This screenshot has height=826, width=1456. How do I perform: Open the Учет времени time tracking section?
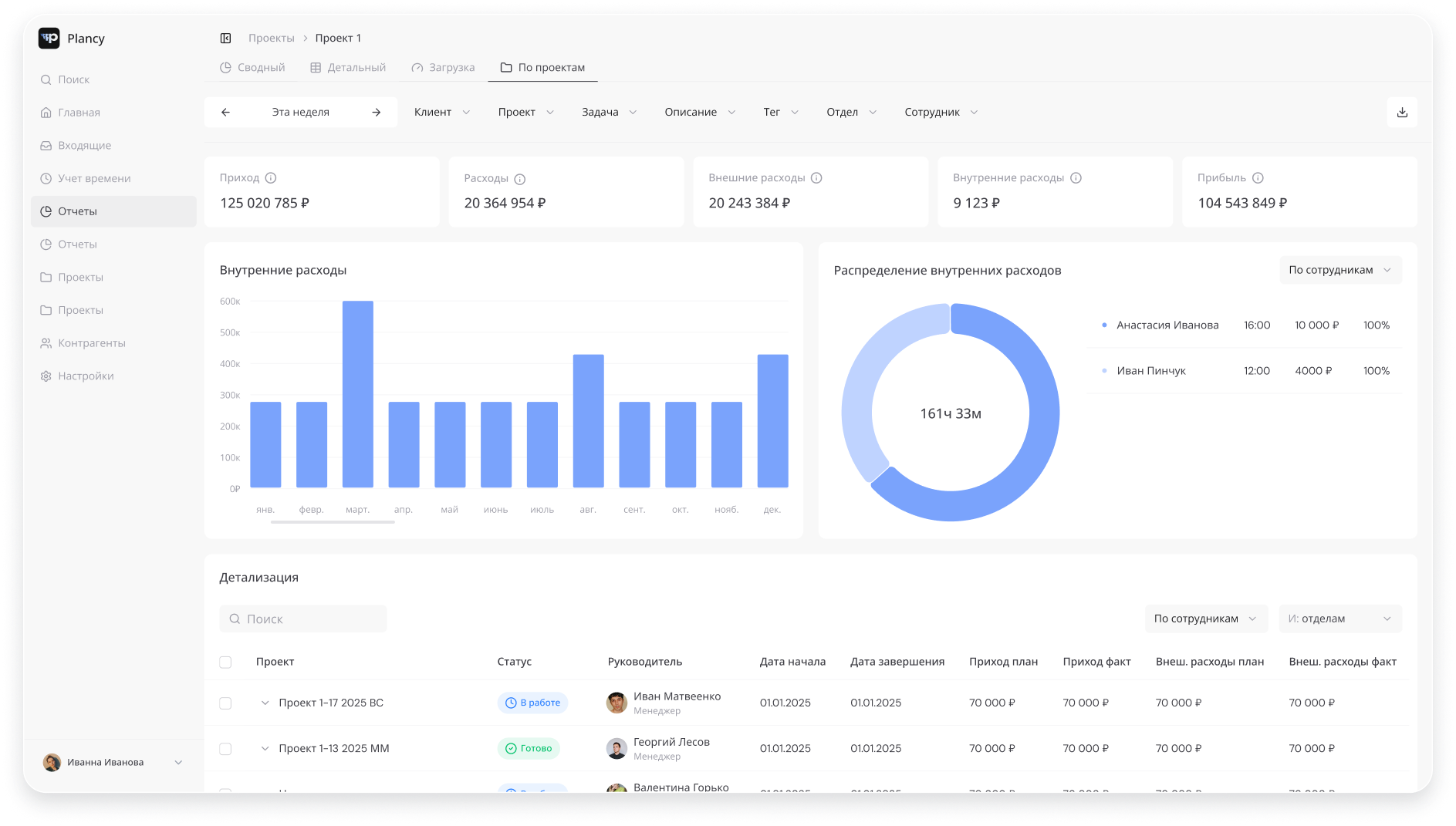pyautogui.click(x=93, y=178)
